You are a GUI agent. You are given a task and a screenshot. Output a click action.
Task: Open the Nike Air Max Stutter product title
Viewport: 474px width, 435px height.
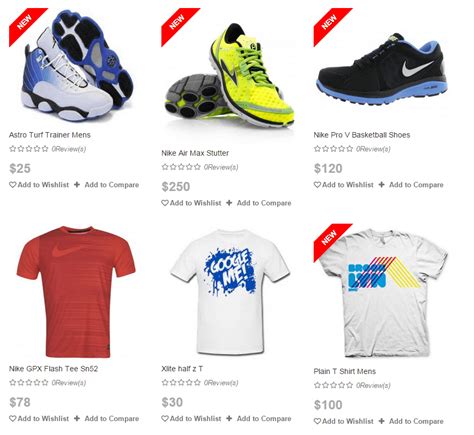[195, 153]
